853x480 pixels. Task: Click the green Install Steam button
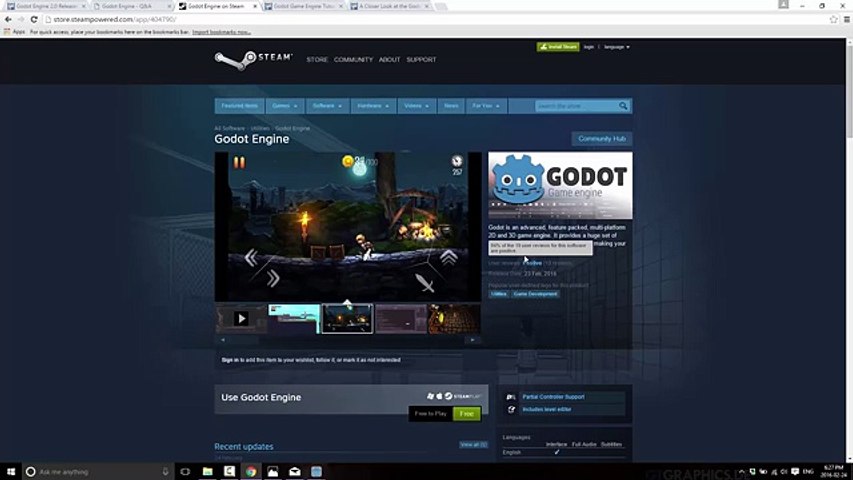[558, 47]
